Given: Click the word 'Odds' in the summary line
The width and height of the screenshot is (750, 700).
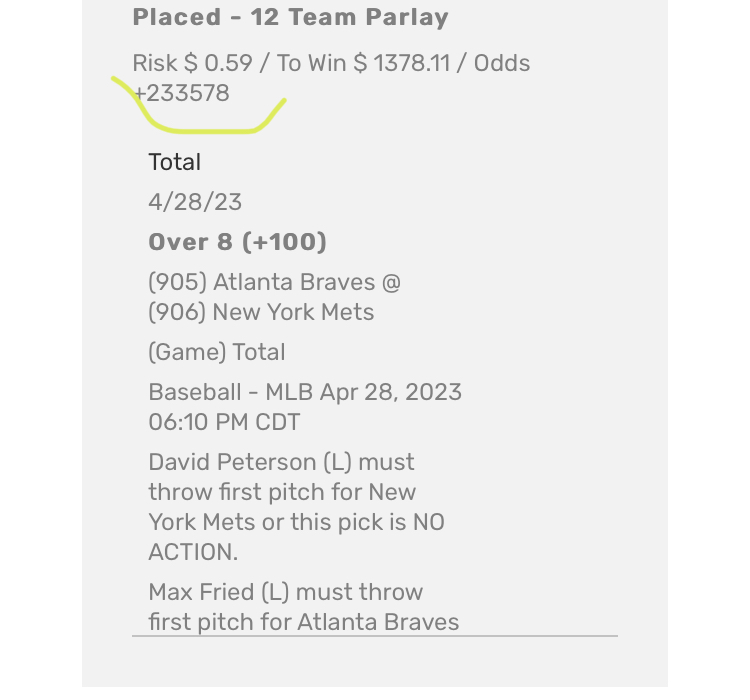Looking at the screenshot, I should (501, 63).
